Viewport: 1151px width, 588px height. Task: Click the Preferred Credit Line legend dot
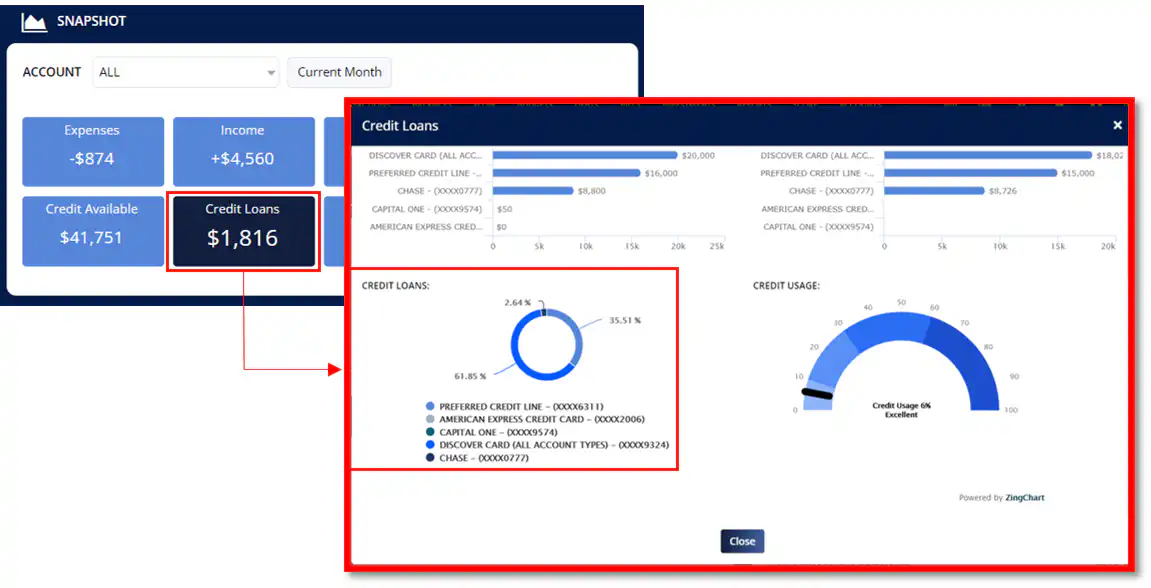tap(428, 408)
